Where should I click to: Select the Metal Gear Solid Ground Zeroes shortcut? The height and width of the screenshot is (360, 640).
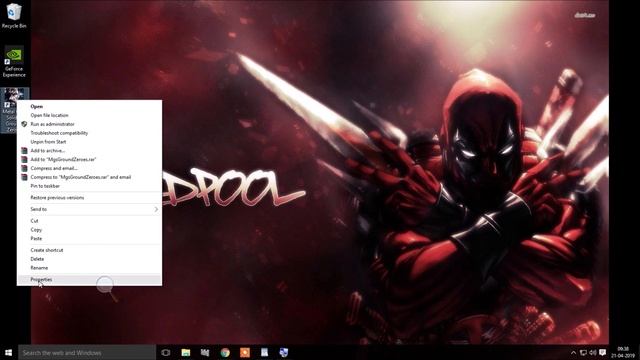tap(8, 110)
